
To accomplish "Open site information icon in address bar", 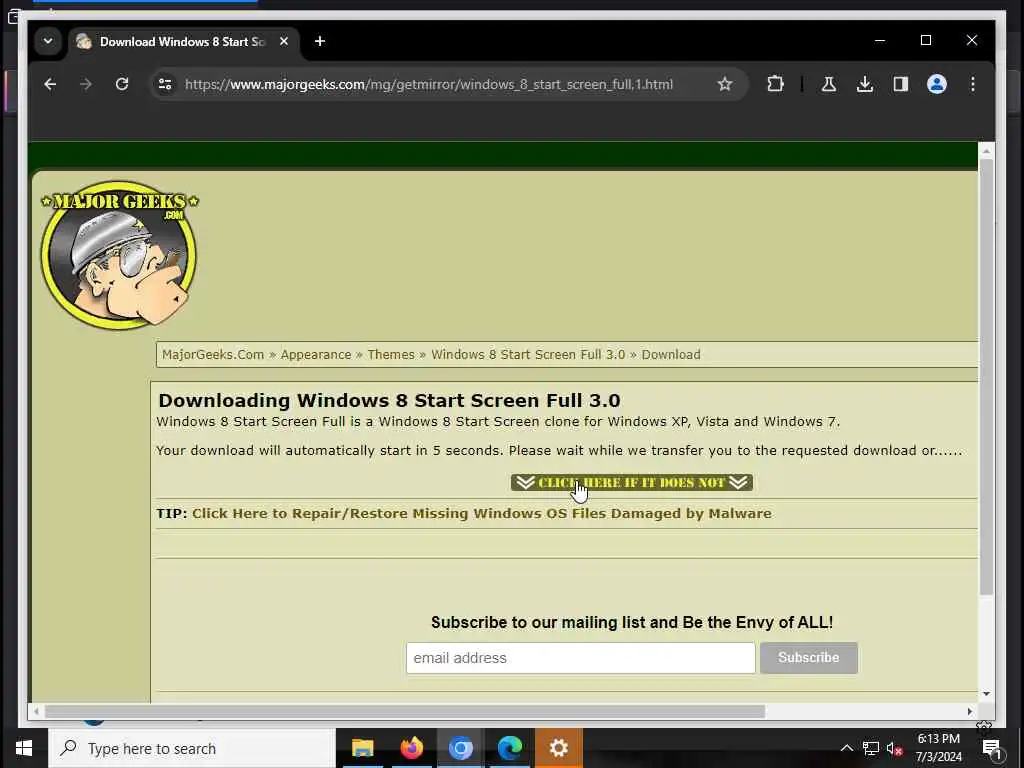I will (x=165, y=84).
